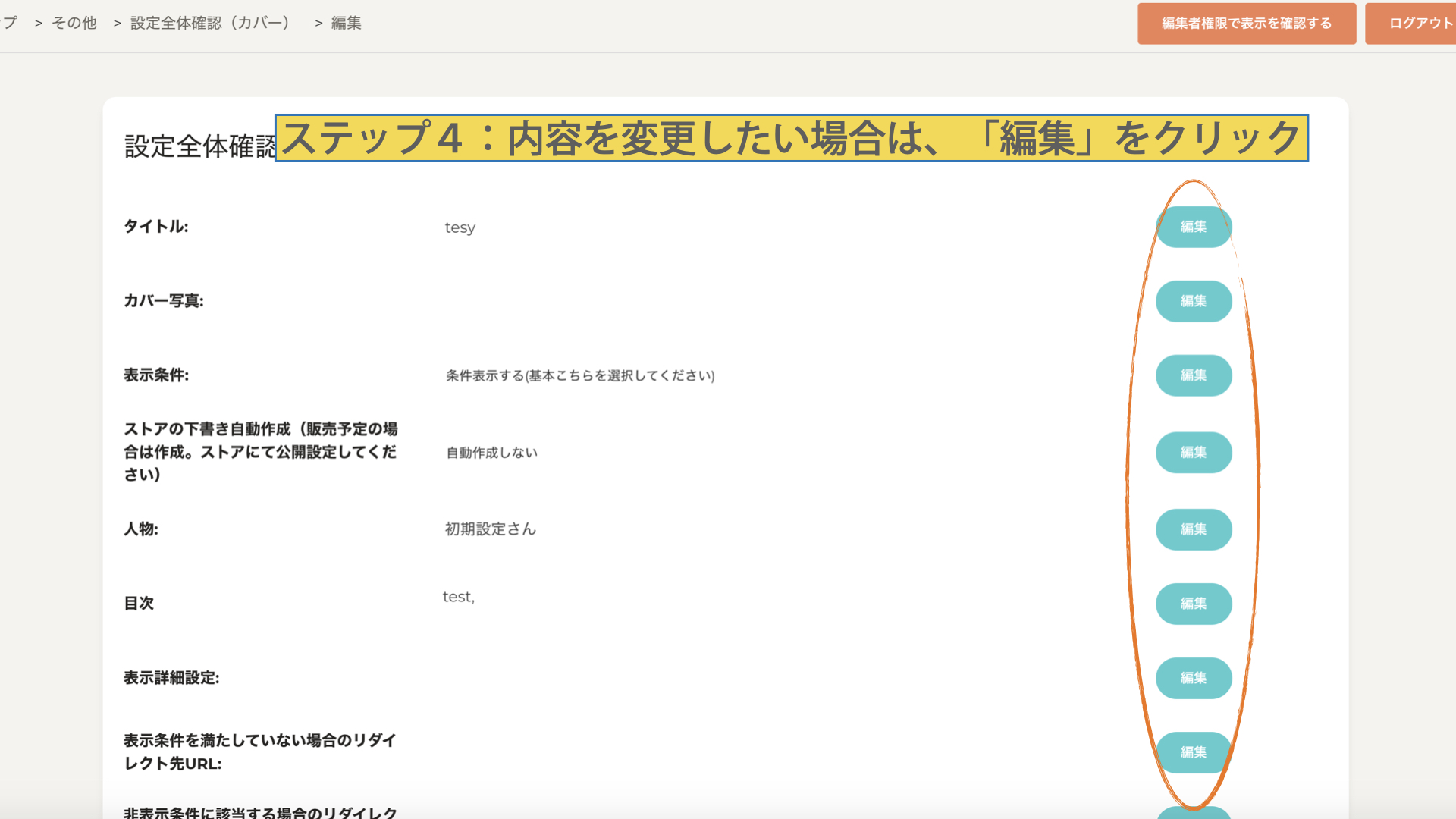
Task: Click 編集 button for 表示条件 row
Action: pyautogui.click(x=1193, y=375)
